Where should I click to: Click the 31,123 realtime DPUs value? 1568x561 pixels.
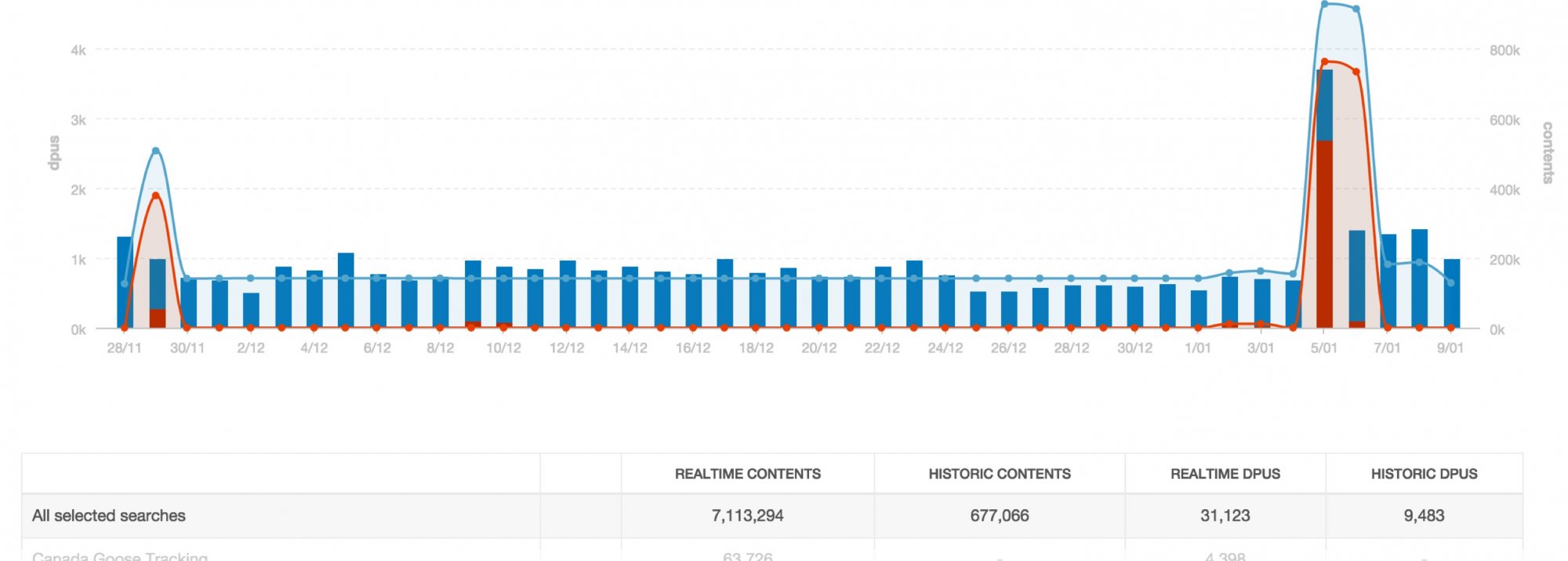(1225, 515)
